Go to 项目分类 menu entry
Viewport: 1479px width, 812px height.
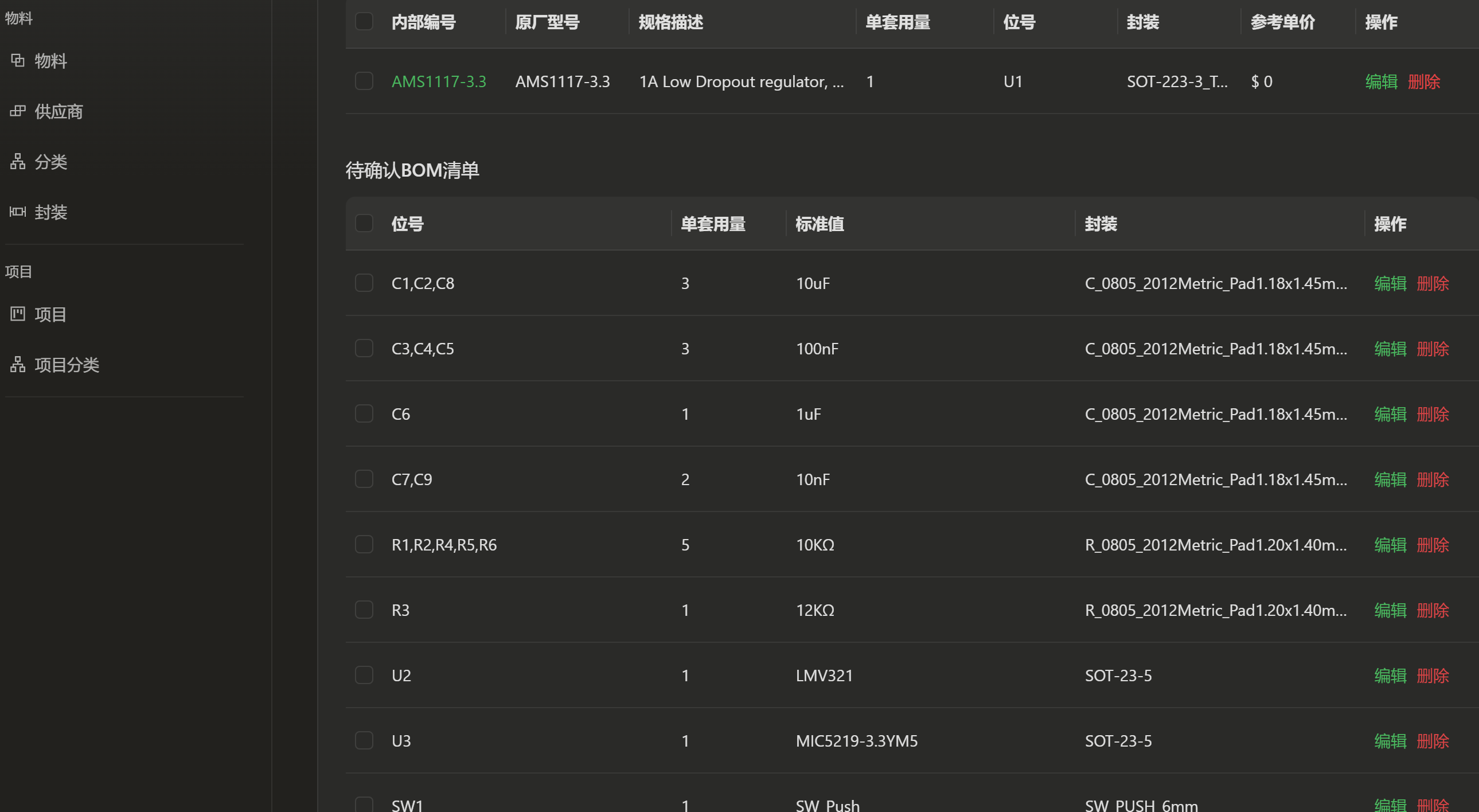[x=67, y=365]
